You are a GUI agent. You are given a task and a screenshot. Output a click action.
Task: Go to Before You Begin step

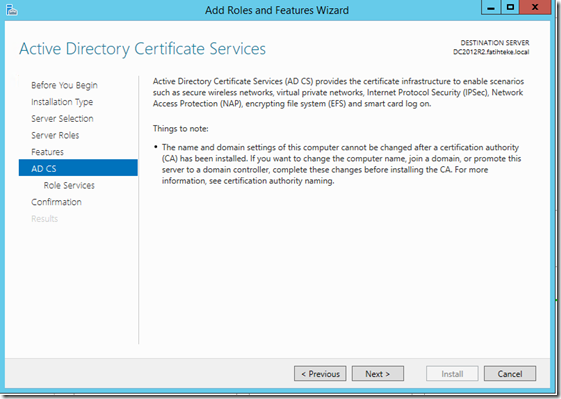pyautogui.click(x=64, y=85)
